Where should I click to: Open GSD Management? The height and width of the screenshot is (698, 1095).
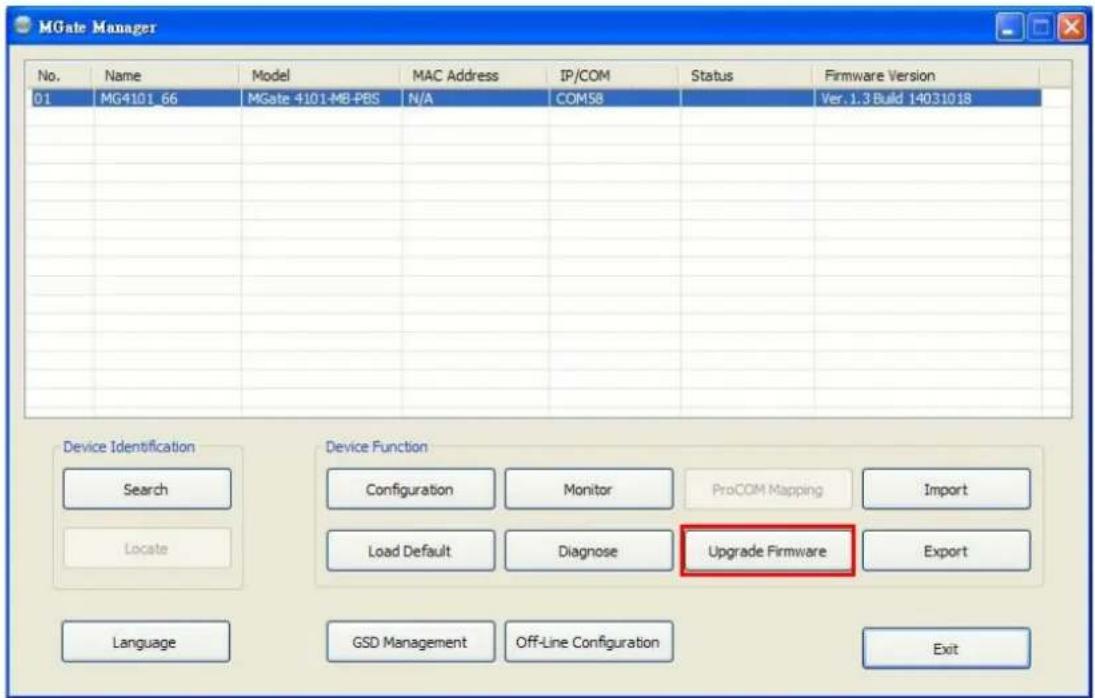click(x=410, y=642)
